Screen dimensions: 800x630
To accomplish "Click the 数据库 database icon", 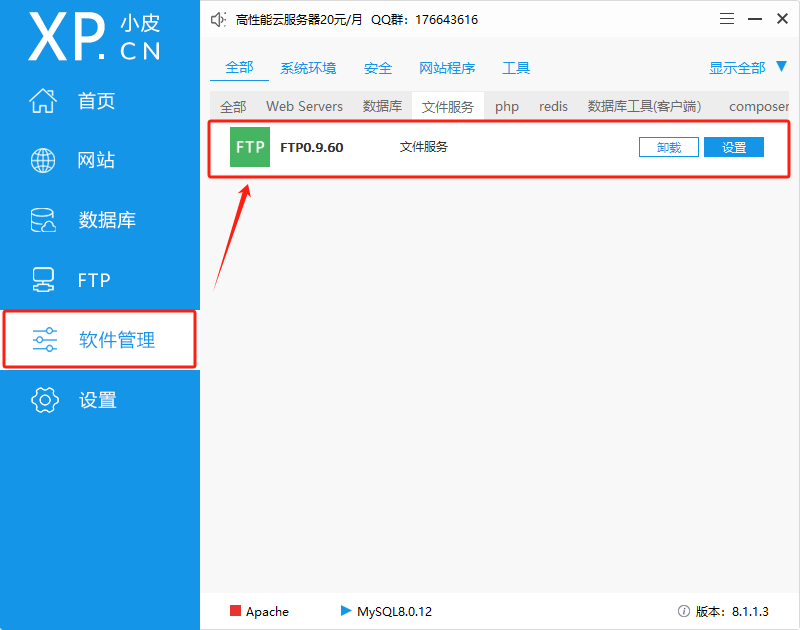I will point(43,220).
